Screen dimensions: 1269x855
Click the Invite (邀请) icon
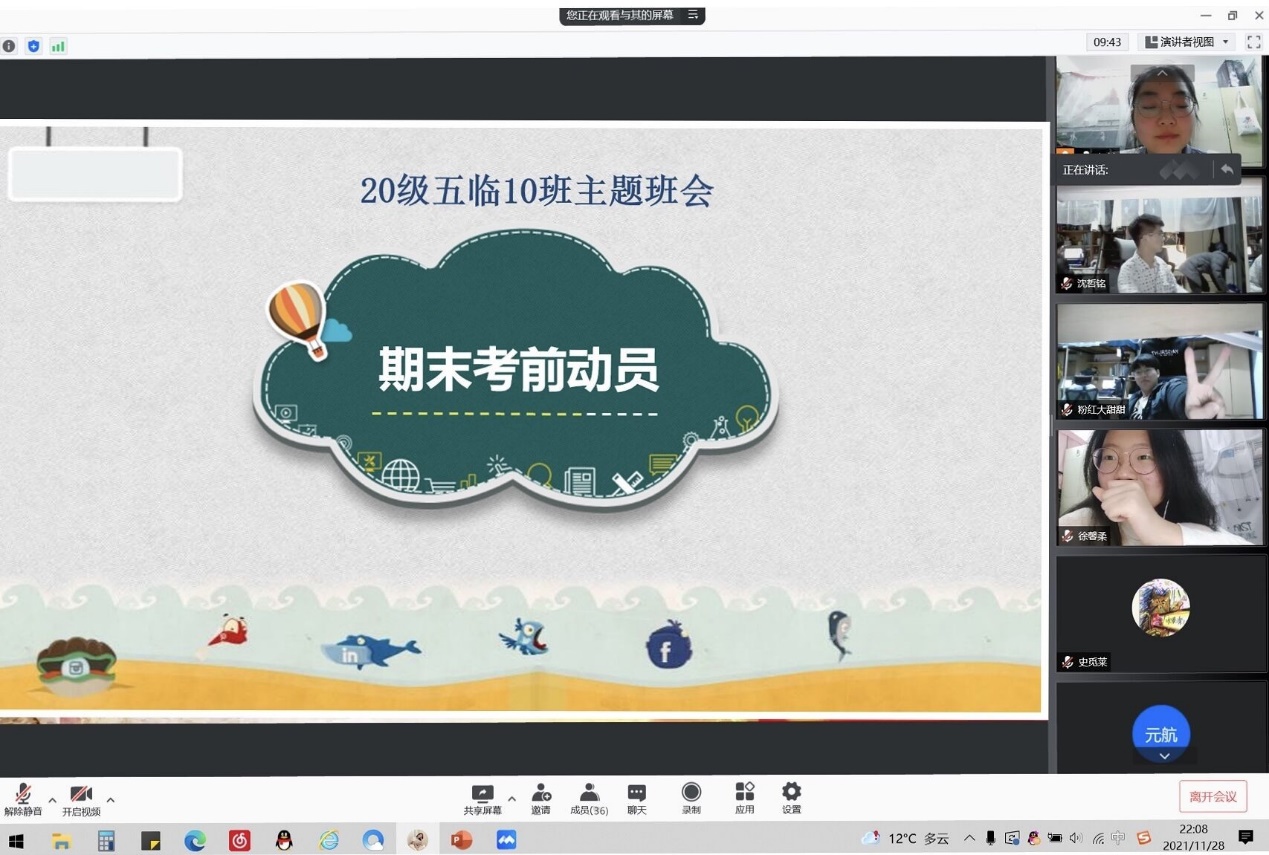(x=541, y=798)
